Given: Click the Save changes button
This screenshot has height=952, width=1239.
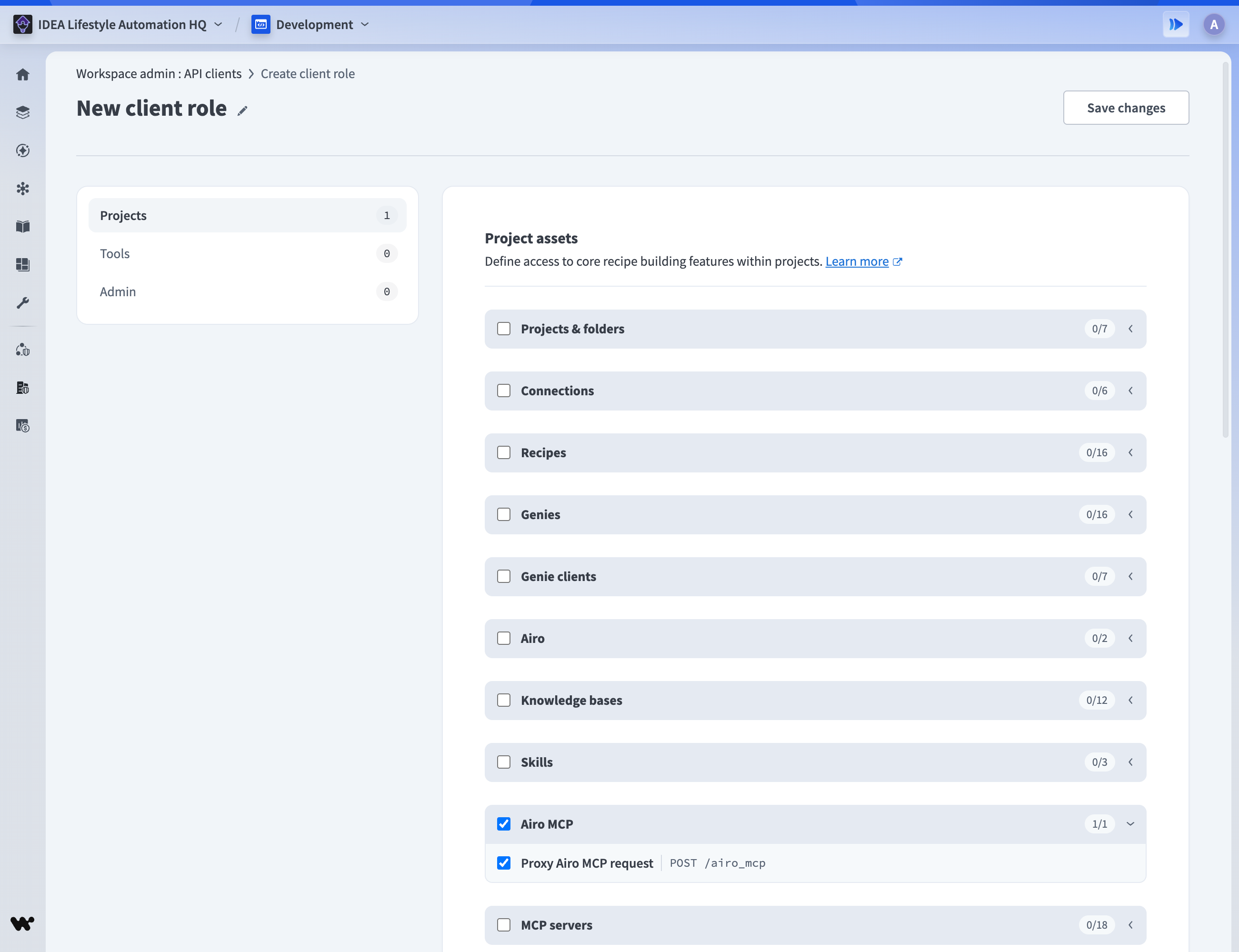Looking at the screenshot, I should click(1126, 108).
